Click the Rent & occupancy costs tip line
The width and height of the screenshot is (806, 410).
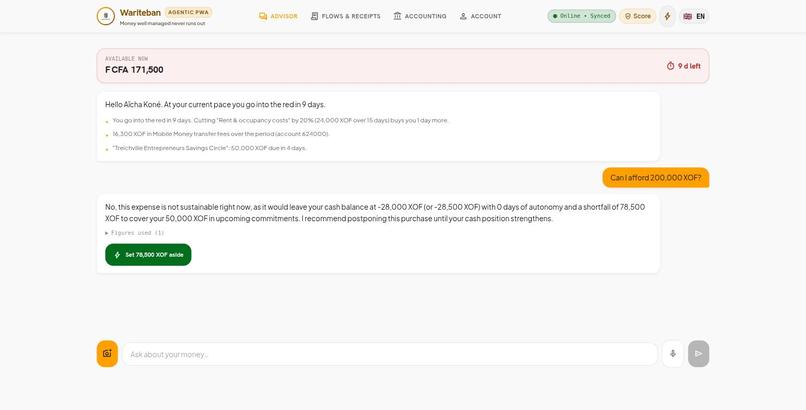281,120
